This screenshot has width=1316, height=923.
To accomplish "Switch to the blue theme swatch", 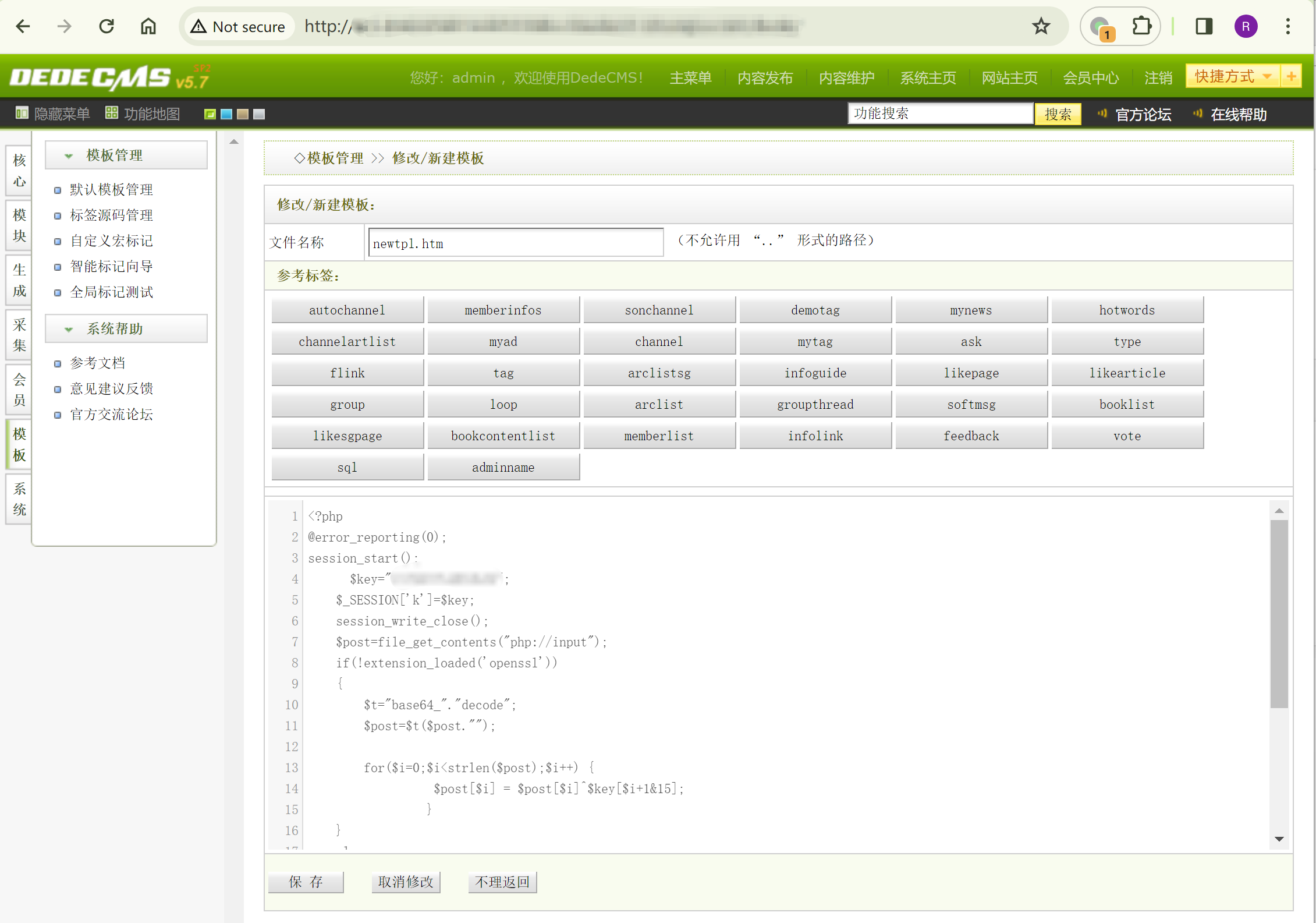I will 226,114.
